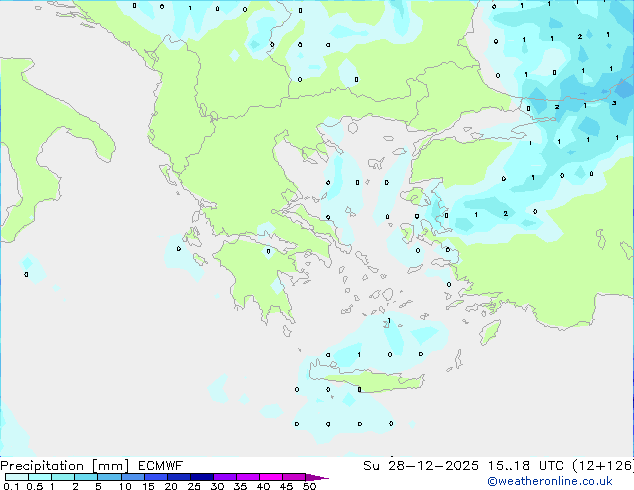Open the weatheronline.co.uk copyright link
Viewport: 634px width, 490px height.
click(550, 481)
